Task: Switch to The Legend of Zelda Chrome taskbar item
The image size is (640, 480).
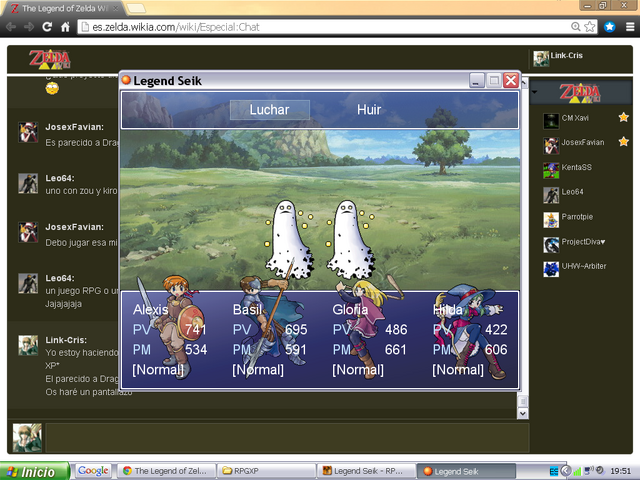Action: [x=167, y=471]
